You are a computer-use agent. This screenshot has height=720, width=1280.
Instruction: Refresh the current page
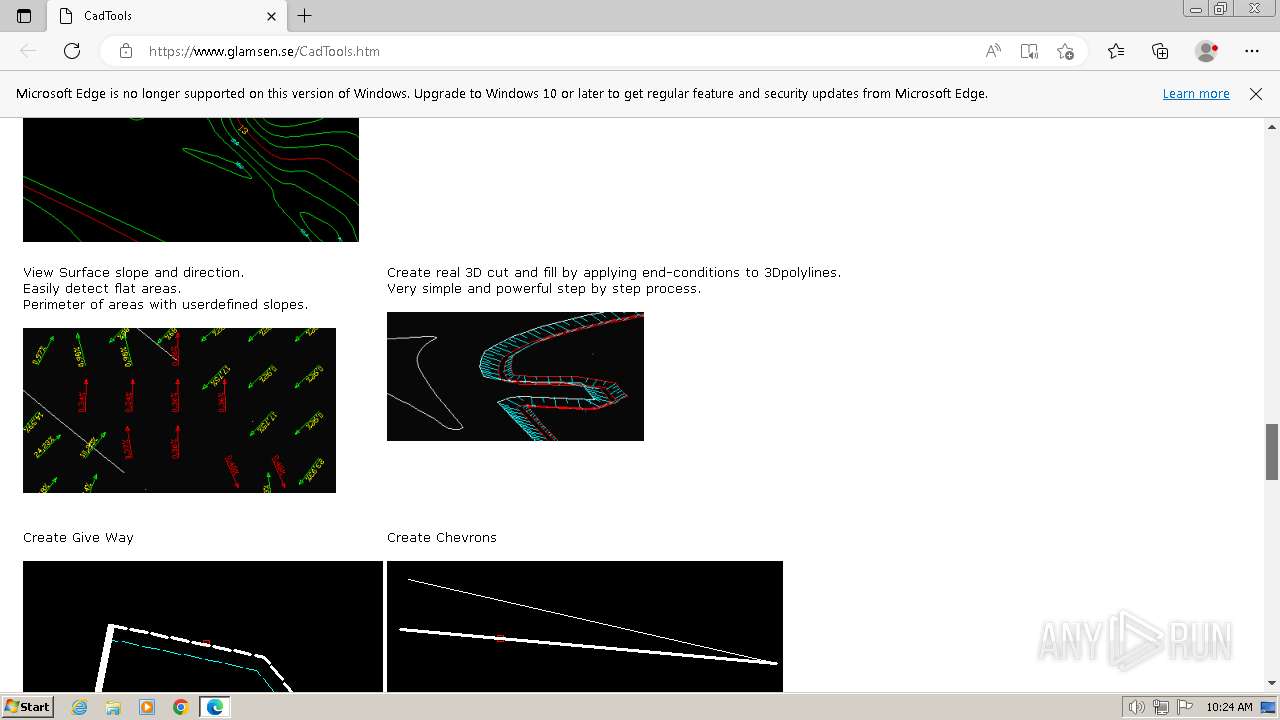tap(72, 51)
